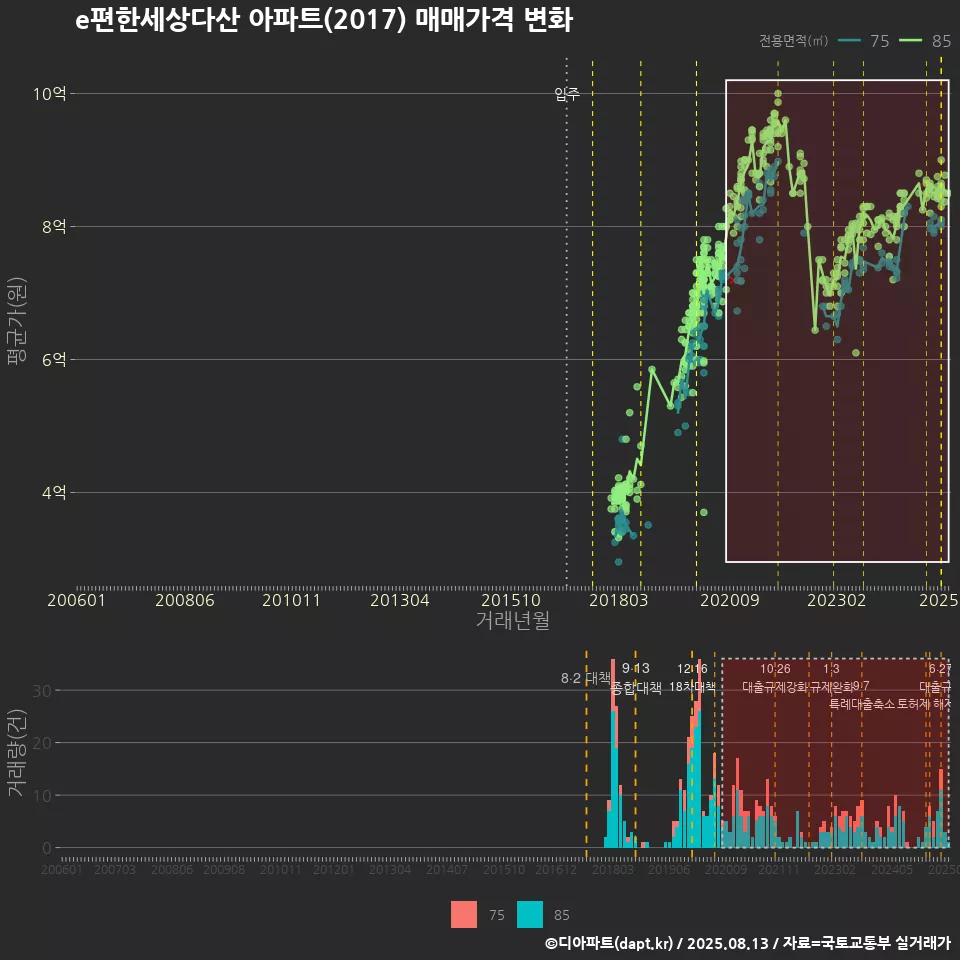The height and width of the screenshot is (960, 960).
Task: Click '201803' on the price chart x-axis
Action: click(x=618, y=600)
